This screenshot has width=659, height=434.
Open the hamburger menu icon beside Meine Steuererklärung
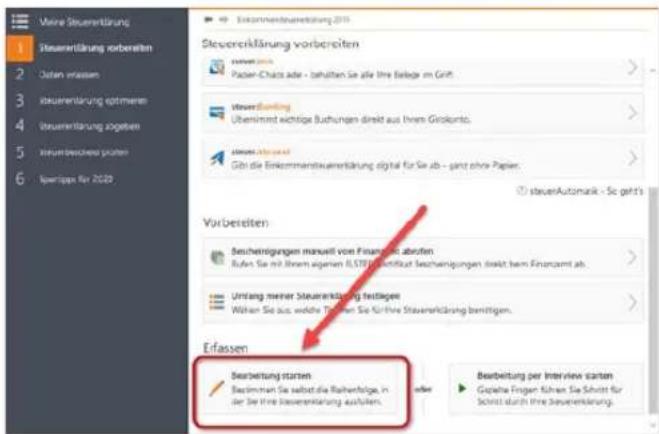coord(20,21)
